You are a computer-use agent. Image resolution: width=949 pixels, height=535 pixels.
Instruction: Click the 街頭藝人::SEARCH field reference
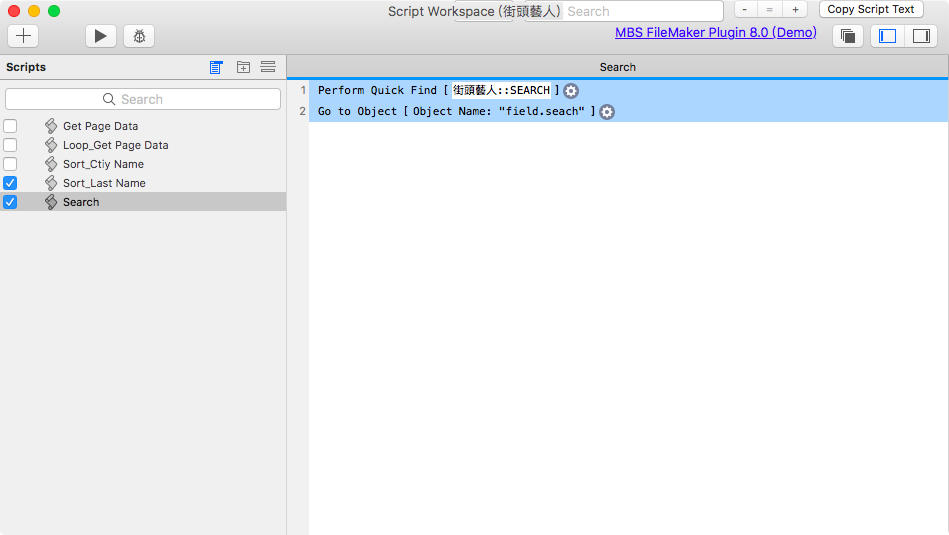(501, 90)
